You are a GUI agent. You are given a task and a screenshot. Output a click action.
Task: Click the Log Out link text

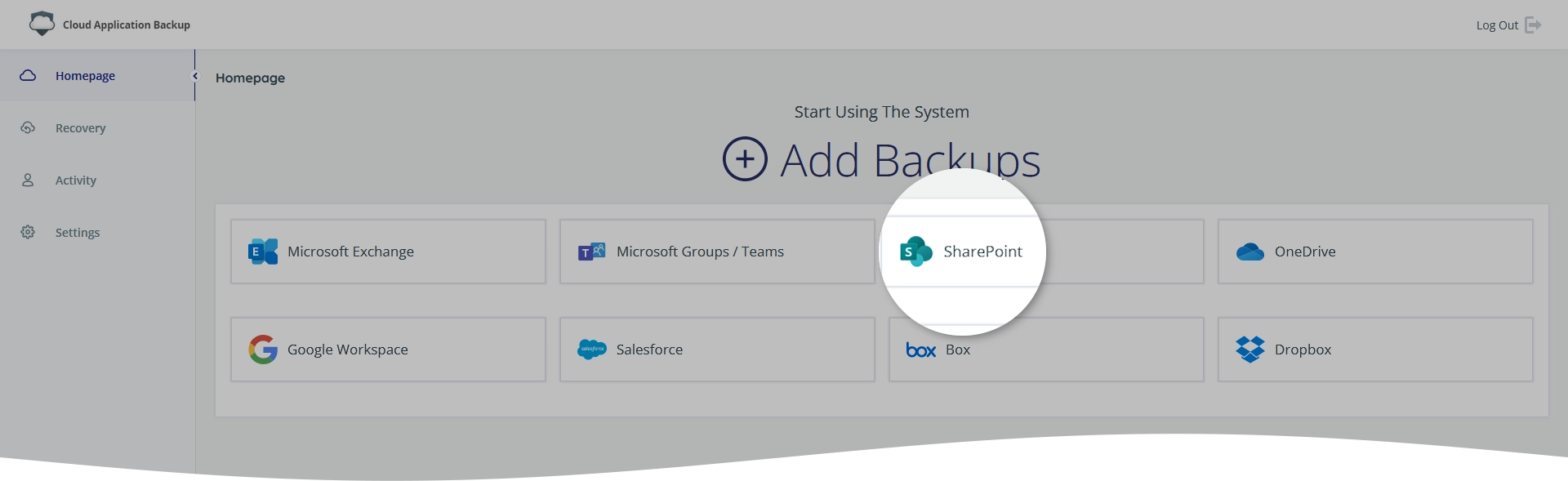1497,25
